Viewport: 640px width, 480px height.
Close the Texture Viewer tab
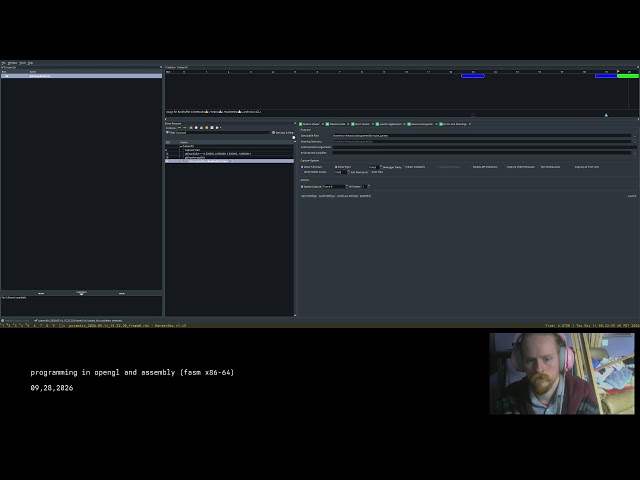(x=323, y=124)
